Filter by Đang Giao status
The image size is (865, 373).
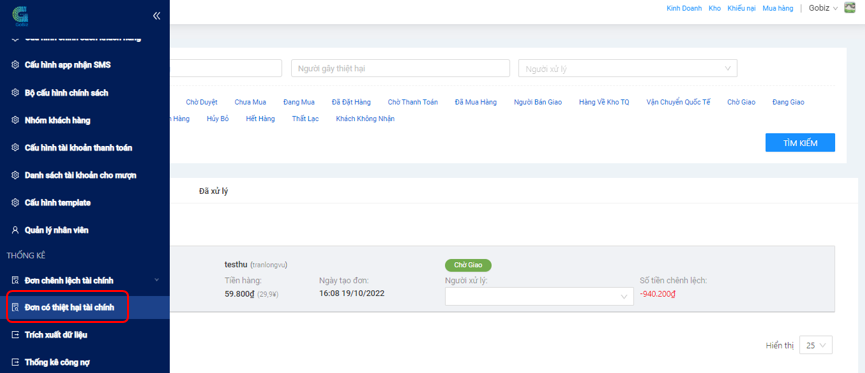(788, 102)
